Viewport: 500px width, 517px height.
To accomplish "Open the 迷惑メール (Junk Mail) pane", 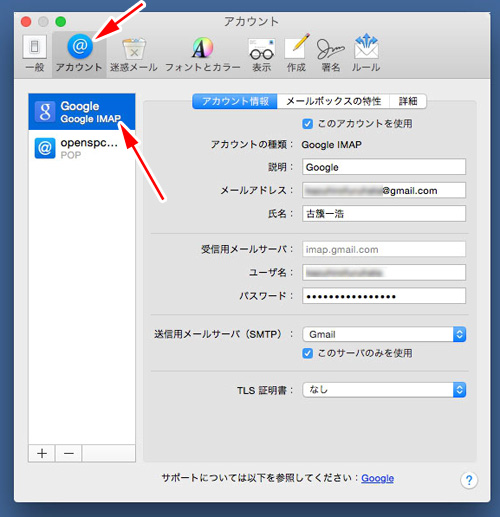I will pyautogui.click(x=134, y=55).
